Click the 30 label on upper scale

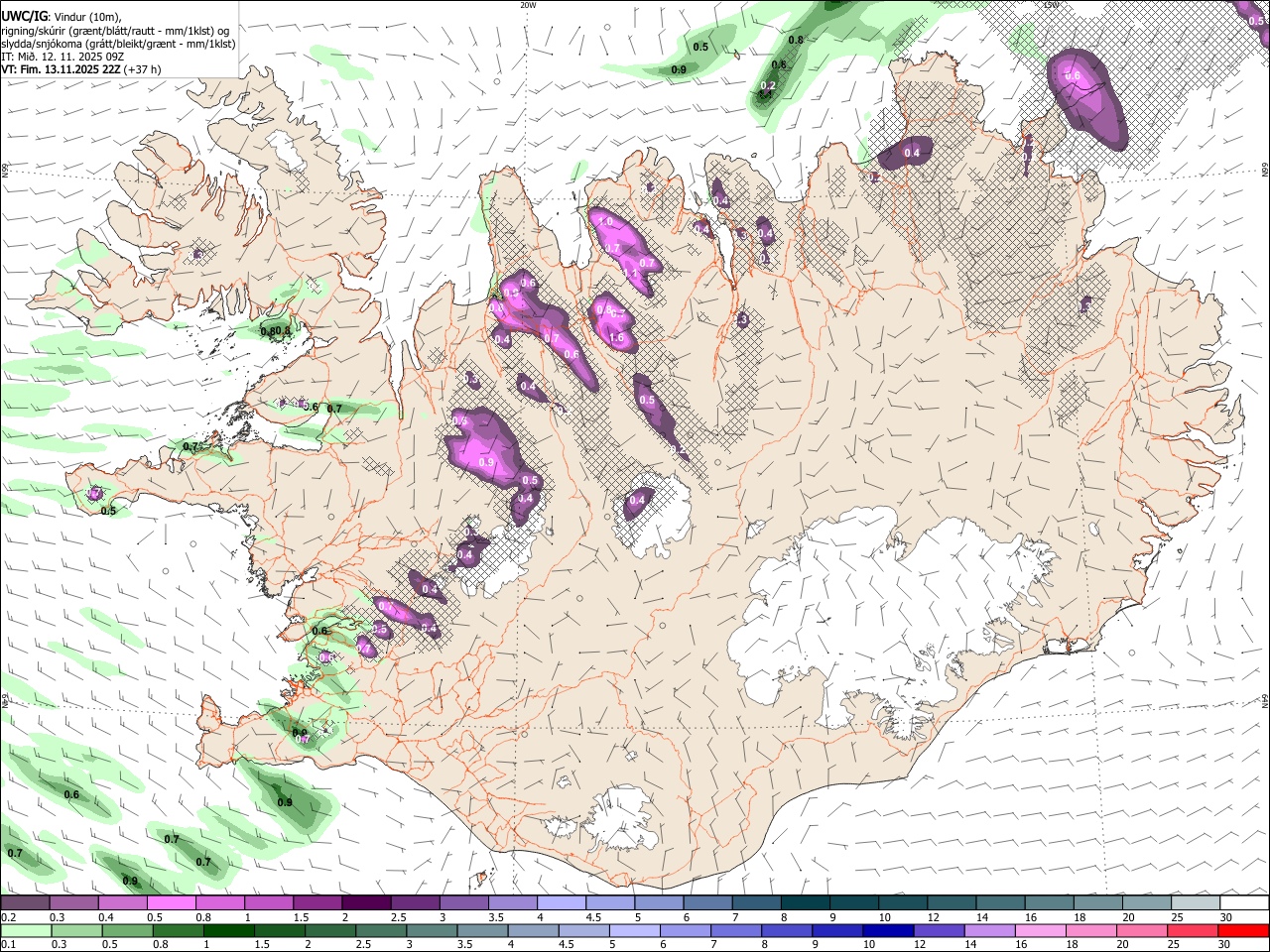[x=1226, y=917]
